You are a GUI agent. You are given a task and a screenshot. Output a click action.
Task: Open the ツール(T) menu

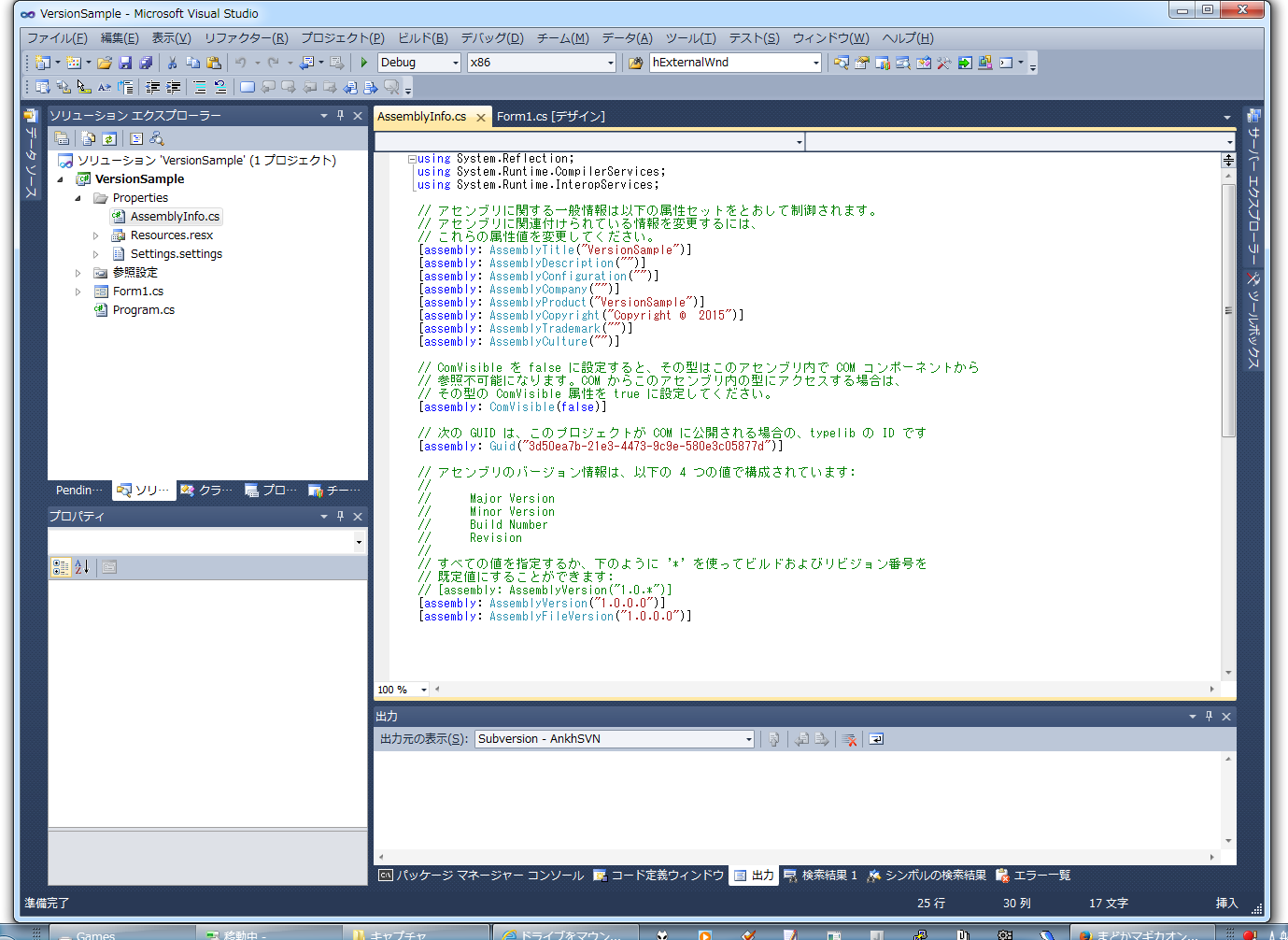tap(691, 37)
